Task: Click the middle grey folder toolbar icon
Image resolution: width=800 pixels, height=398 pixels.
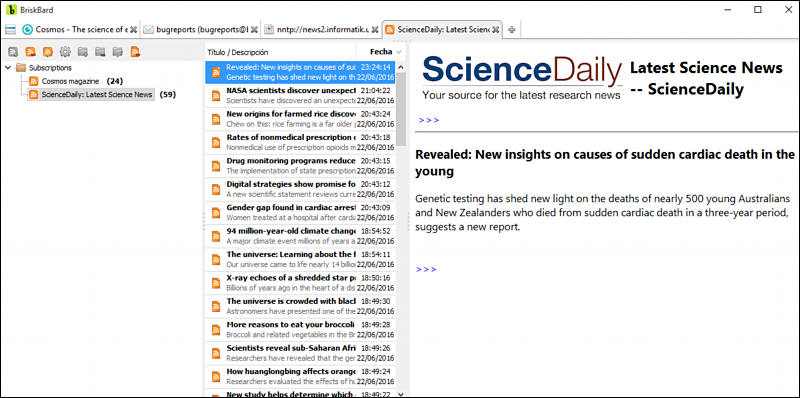Action: (x=101, y=52)
